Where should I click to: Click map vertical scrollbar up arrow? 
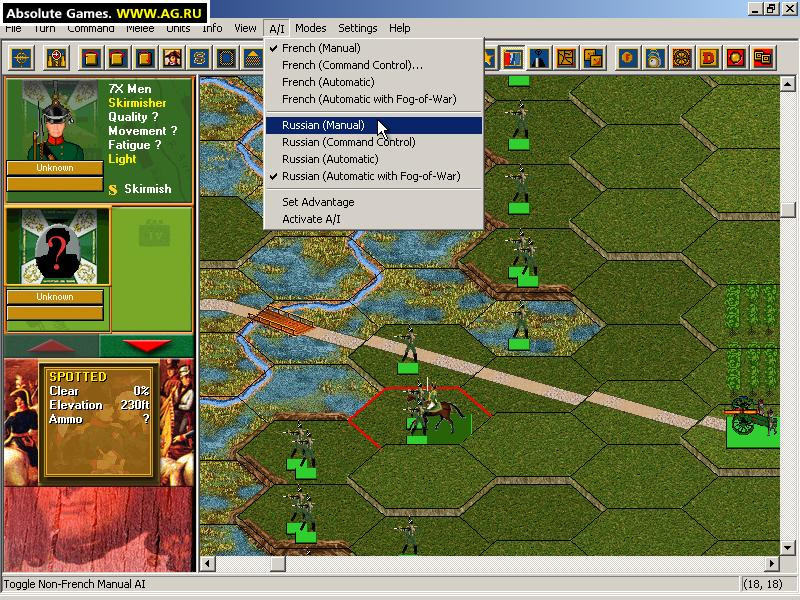coord(787,84)
